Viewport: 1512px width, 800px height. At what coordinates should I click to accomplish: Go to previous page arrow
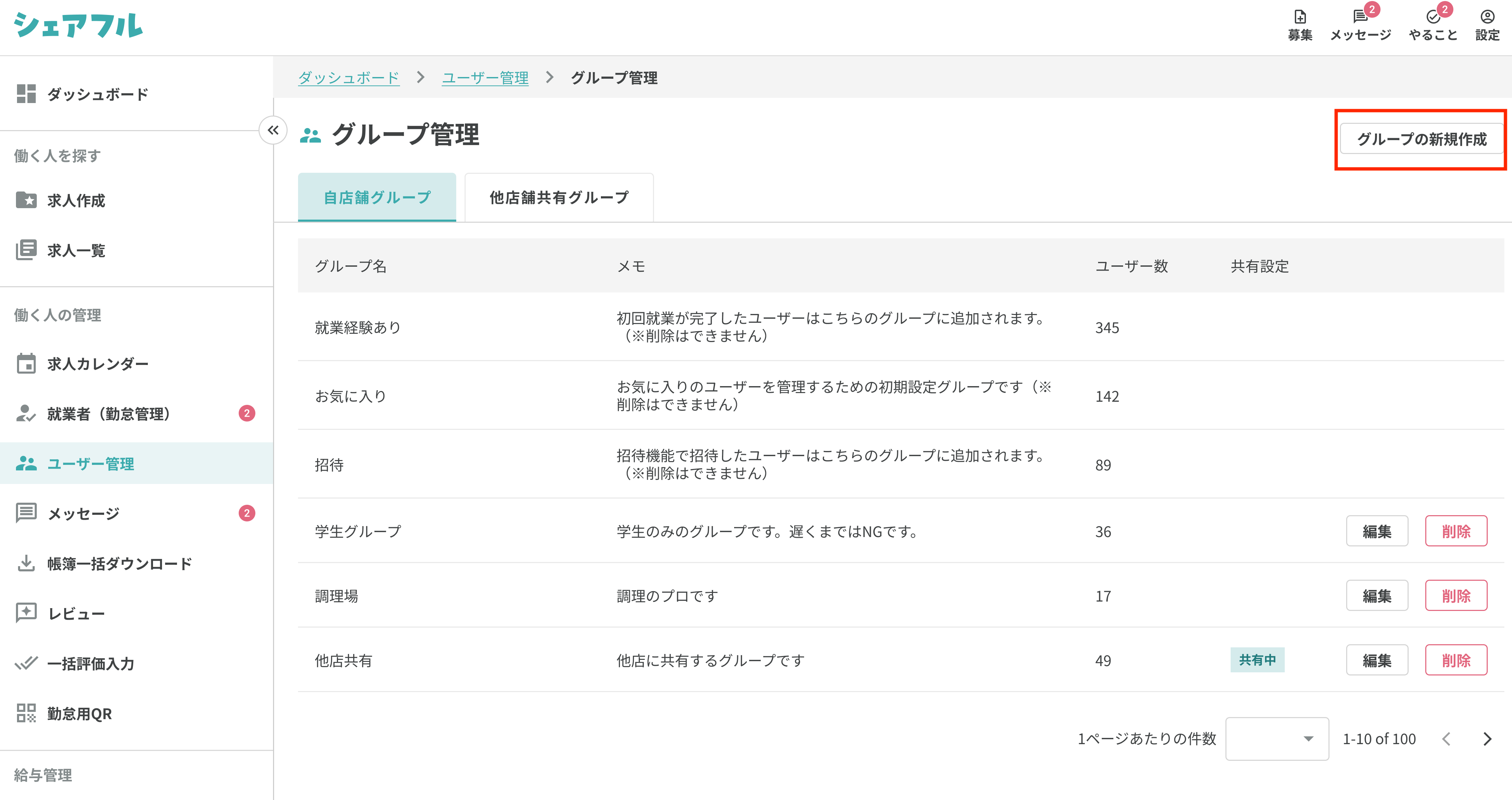click(x=1447, y=738)
